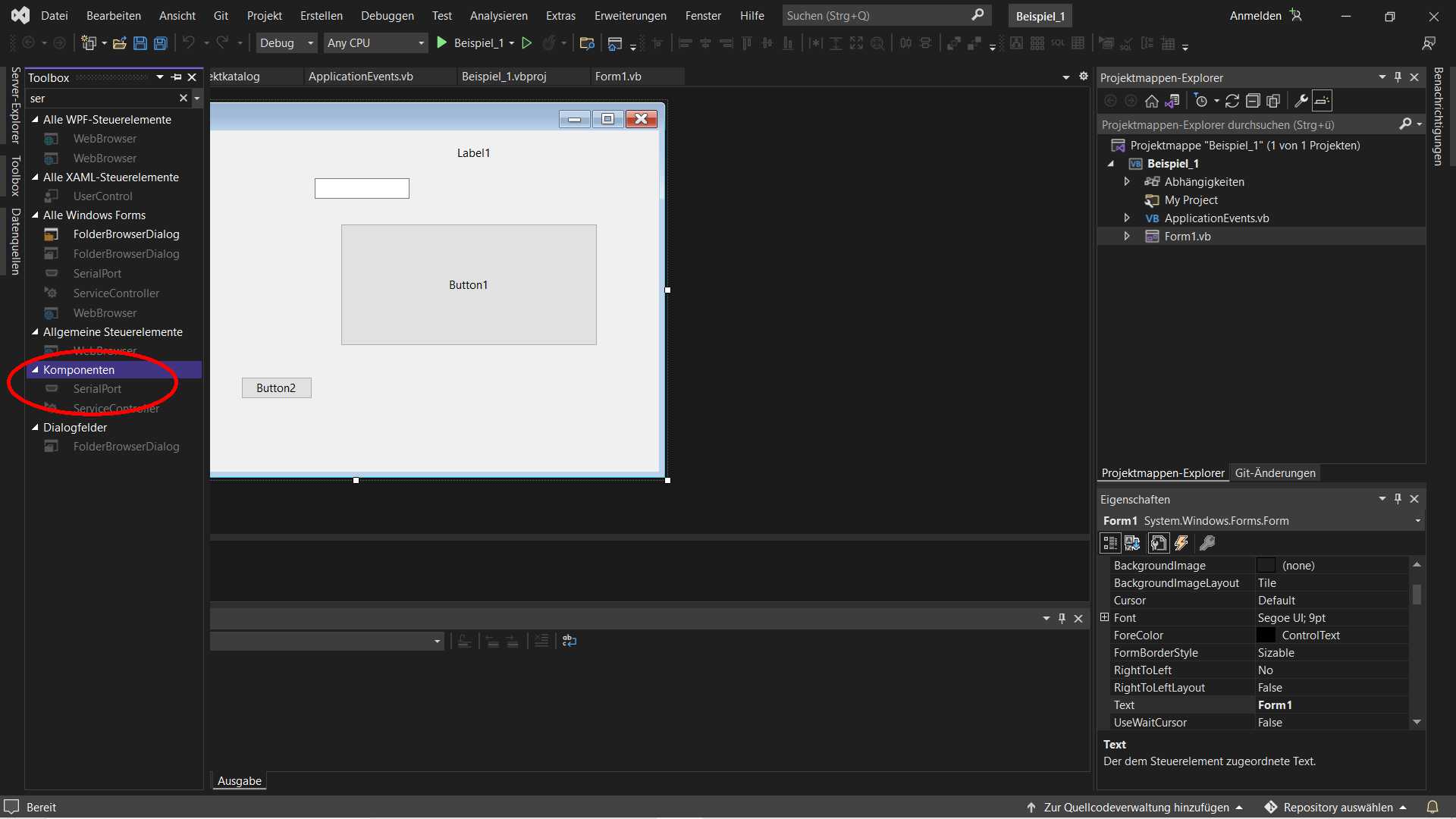
Task: Expand the Font property
Action: (x=1105, y=617)
